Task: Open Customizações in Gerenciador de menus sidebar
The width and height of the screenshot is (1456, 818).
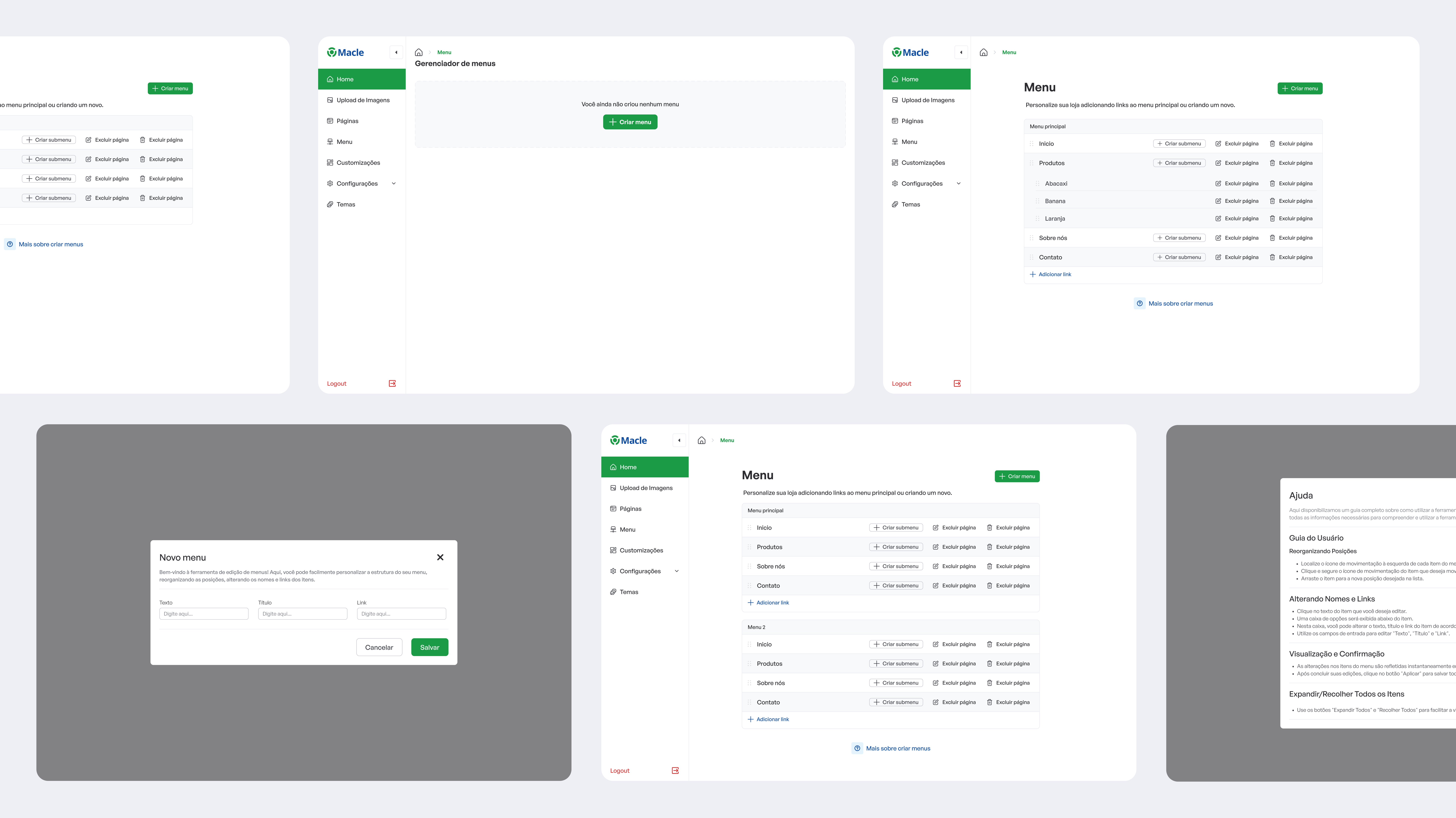Action: coord(362,163)
